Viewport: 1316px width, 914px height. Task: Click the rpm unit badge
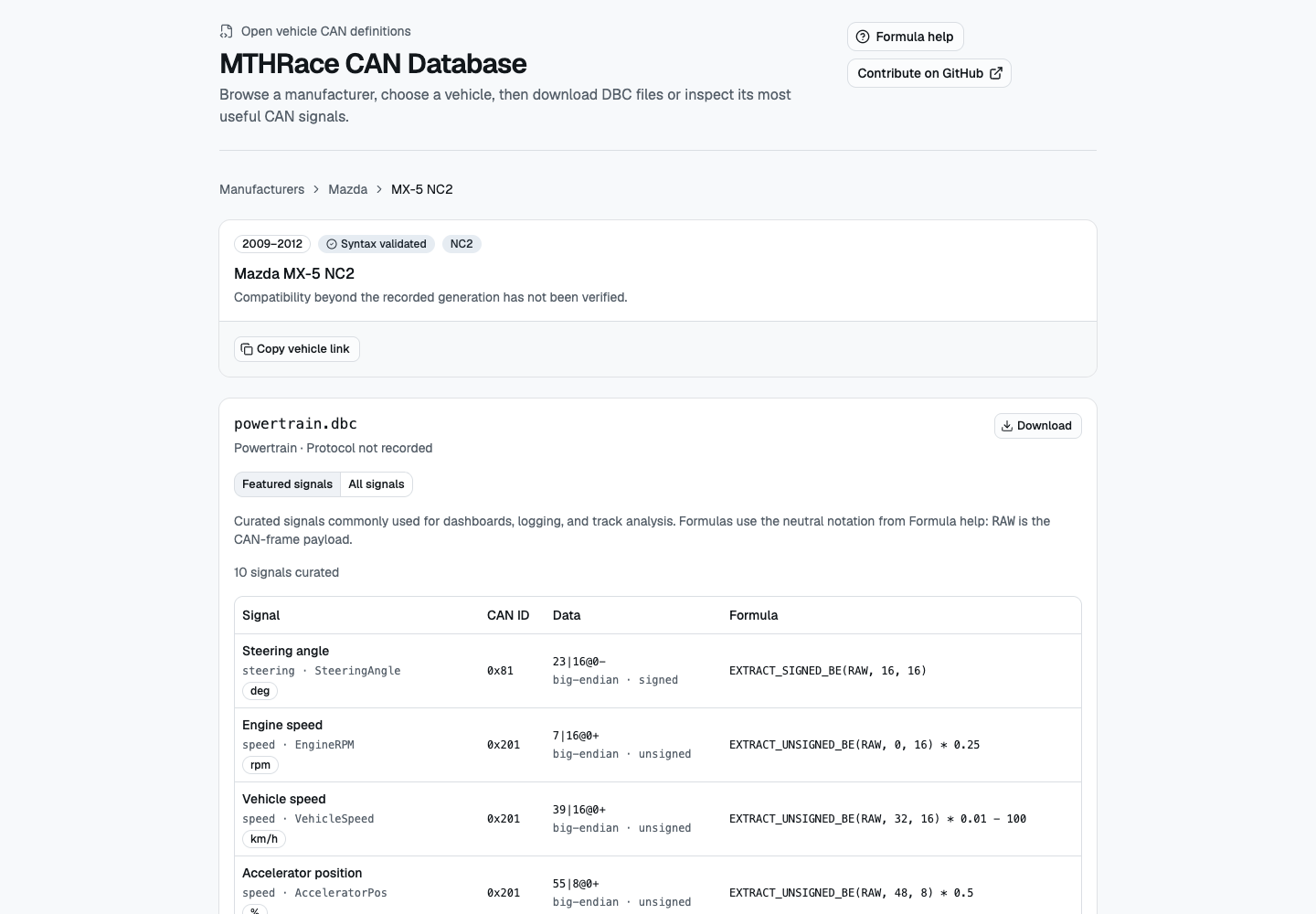tap(260, 765)
